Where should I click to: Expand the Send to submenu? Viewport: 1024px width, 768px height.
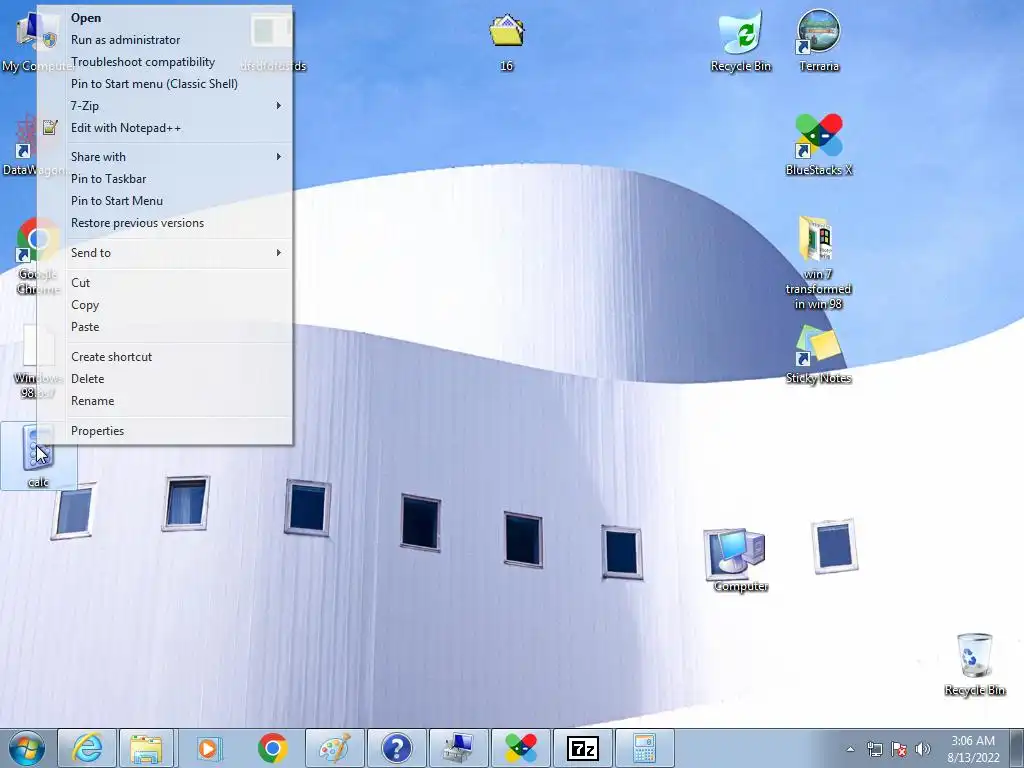click(165, 253)
